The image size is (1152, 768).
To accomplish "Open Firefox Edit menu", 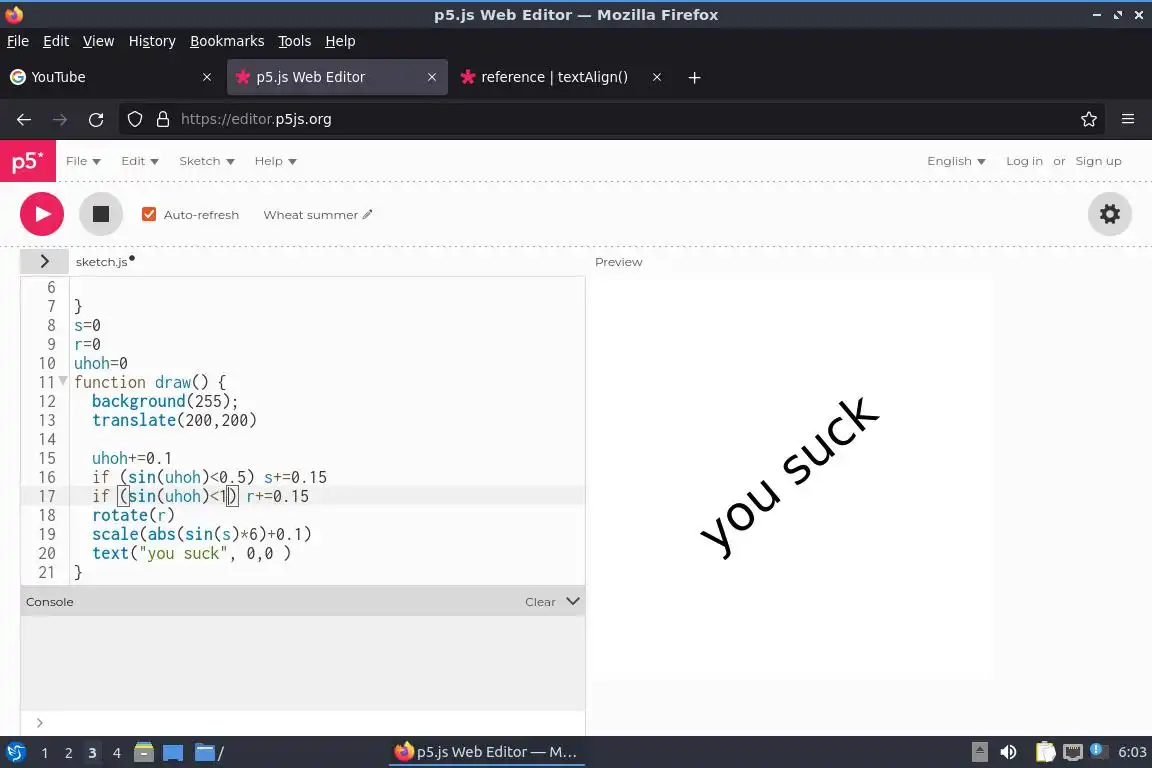I will coord(56,41).
